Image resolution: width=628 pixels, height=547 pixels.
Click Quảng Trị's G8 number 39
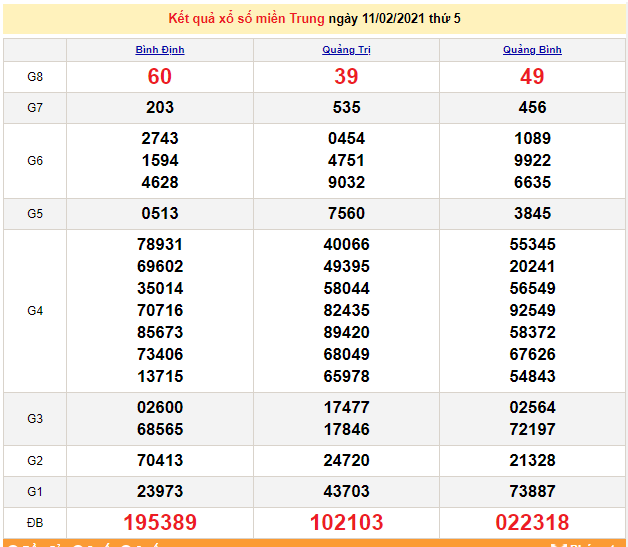[x=346, y=77]
